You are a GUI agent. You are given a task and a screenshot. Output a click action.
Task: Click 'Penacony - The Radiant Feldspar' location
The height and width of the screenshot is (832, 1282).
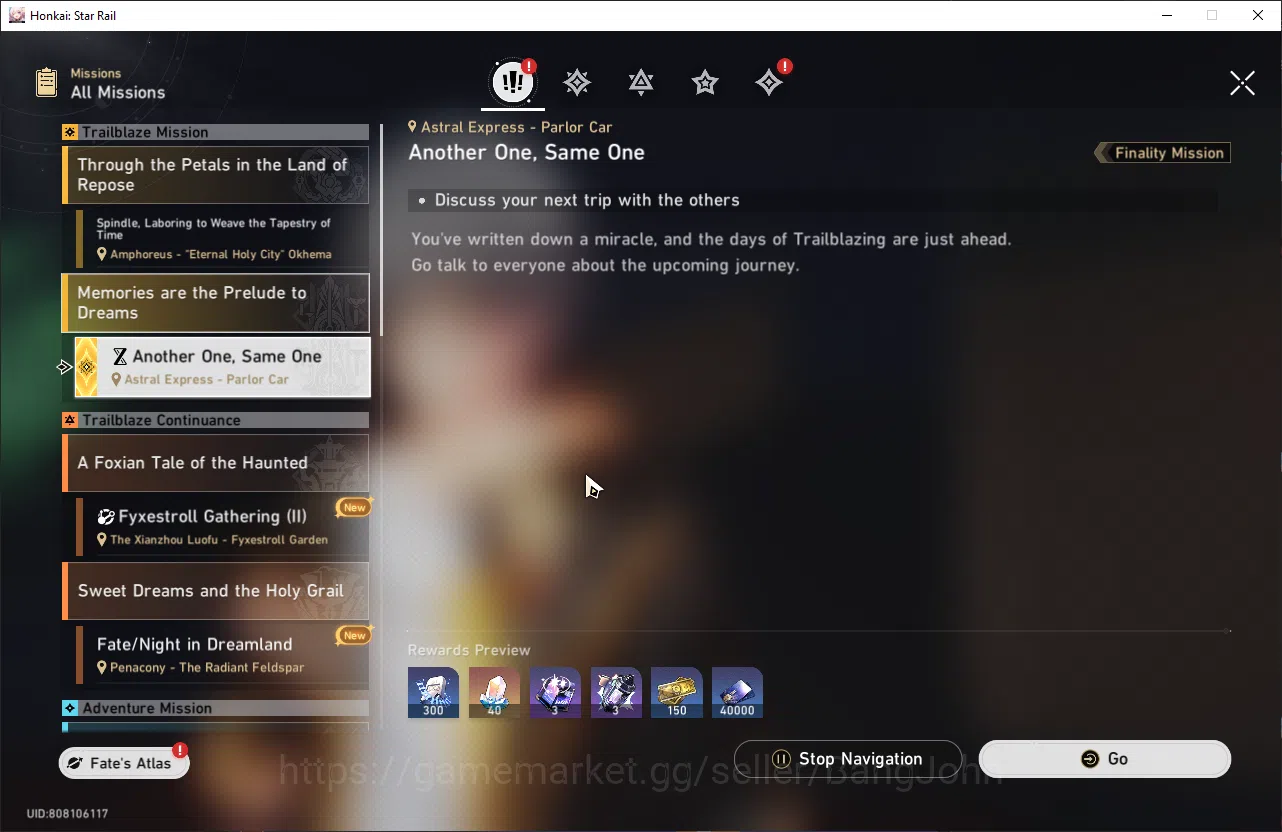(207, 668)
